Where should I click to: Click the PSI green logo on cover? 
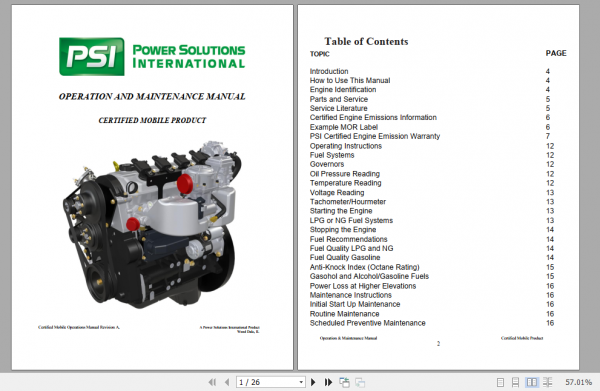pos(92,57)
